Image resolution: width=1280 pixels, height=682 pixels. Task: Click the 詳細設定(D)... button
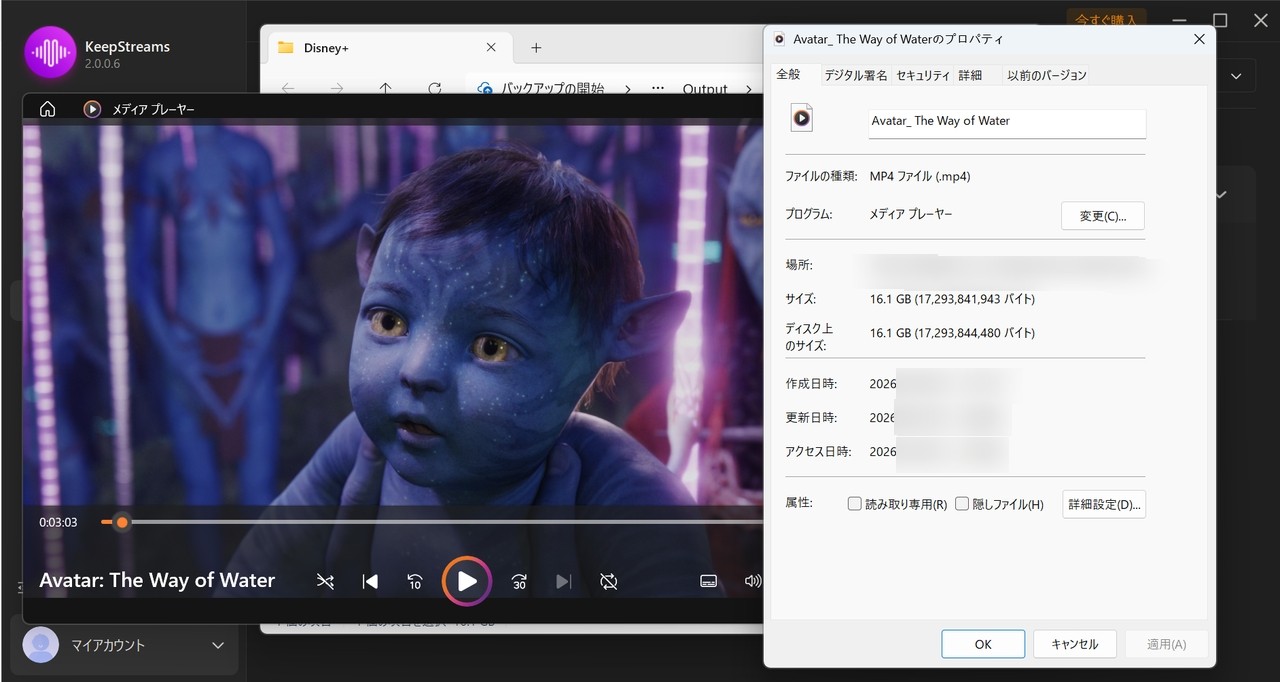click(1103, 505)
